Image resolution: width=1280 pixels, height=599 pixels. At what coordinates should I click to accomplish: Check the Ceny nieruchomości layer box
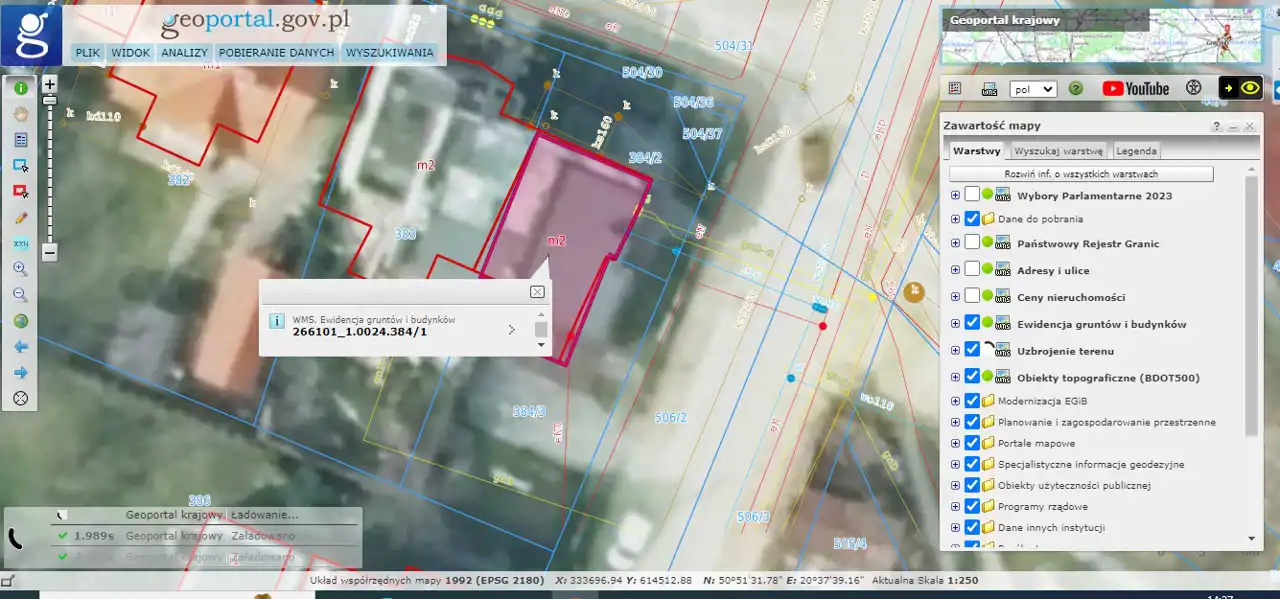(972, 296)
